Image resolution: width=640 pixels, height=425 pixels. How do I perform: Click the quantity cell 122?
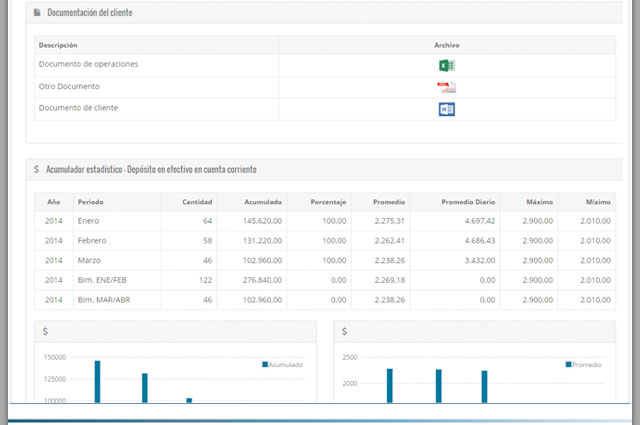(x=205, y=280)
